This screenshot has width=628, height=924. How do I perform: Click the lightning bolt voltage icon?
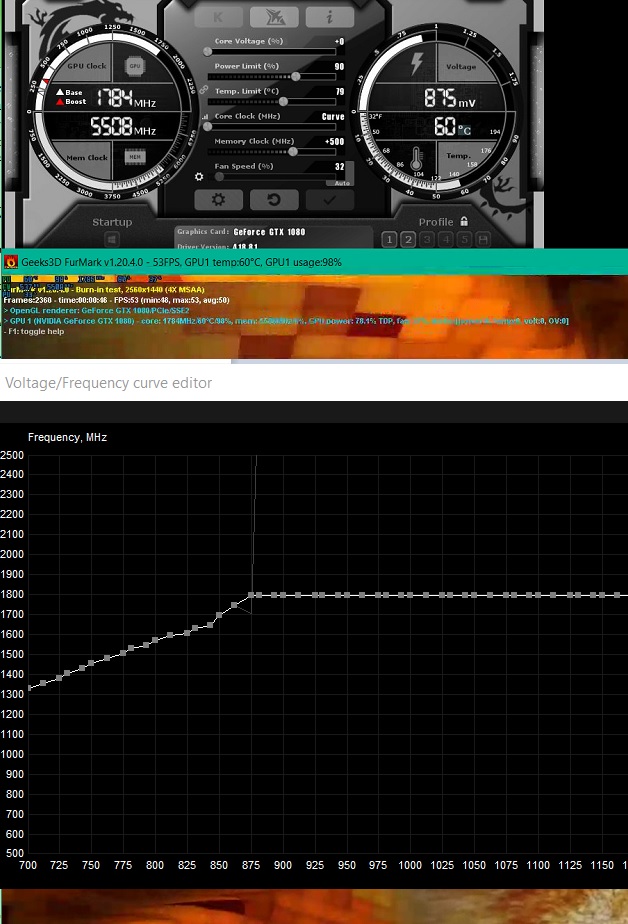(x=417, y=63)
